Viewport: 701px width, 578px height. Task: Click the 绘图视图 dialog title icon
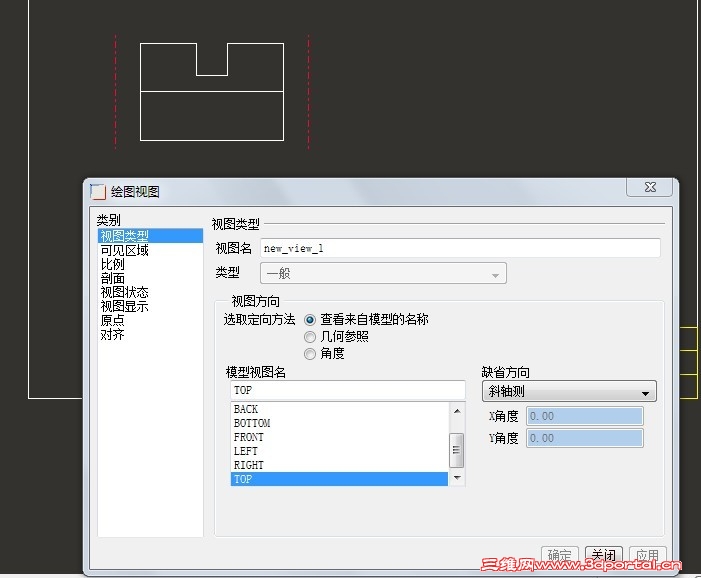97,192
